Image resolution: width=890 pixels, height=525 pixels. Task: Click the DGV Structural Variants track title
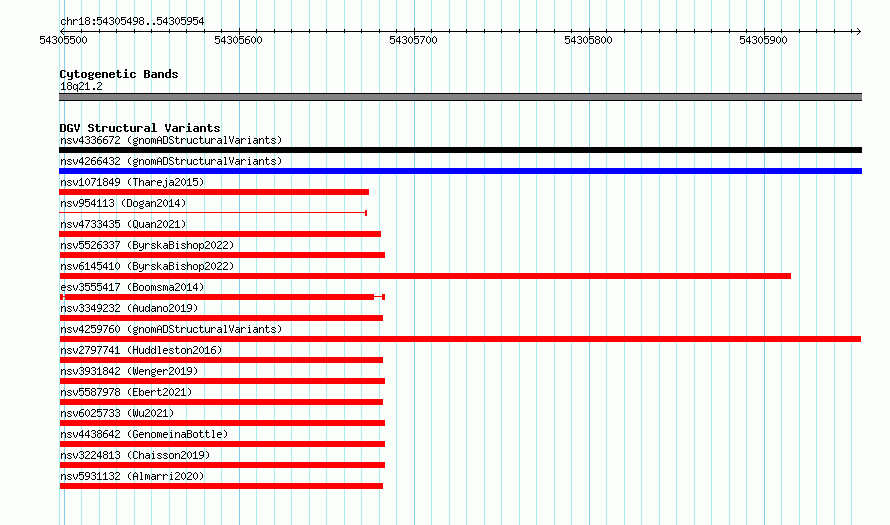point(140,128)
